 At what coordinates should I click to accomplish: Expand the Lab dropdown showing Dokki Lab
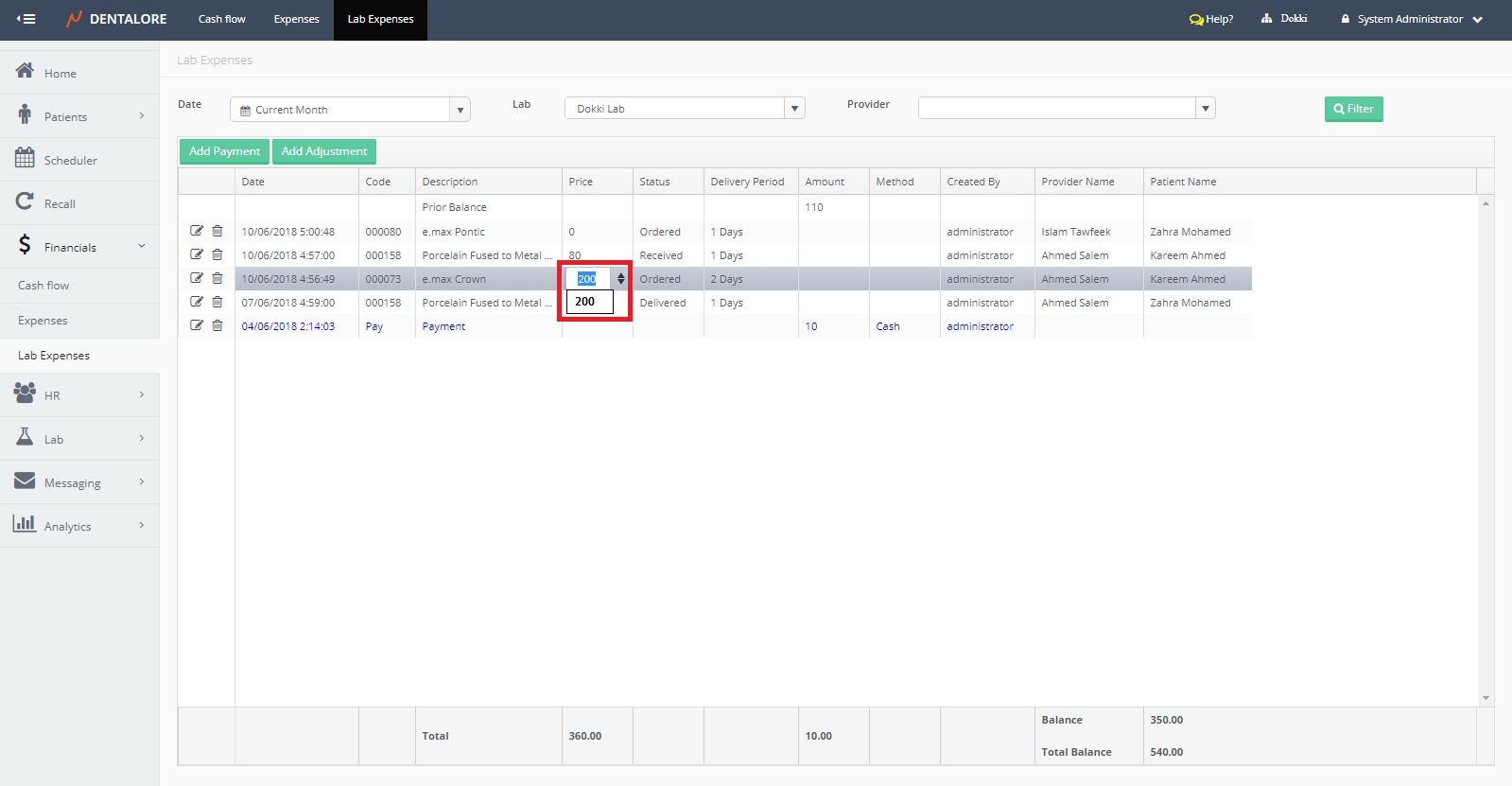(x=794, y=109)
